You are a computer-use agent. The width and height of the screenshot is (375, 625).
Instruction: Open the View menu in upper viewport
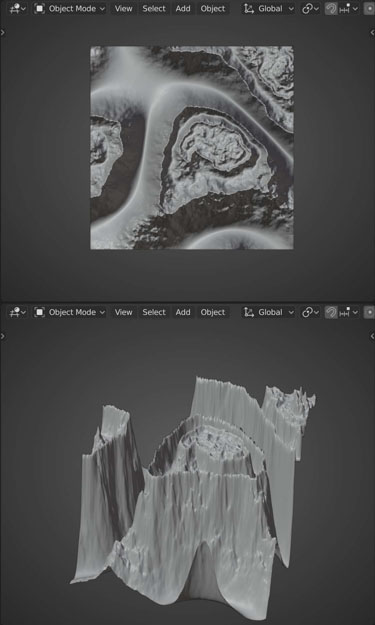click(x=124, y=8)
